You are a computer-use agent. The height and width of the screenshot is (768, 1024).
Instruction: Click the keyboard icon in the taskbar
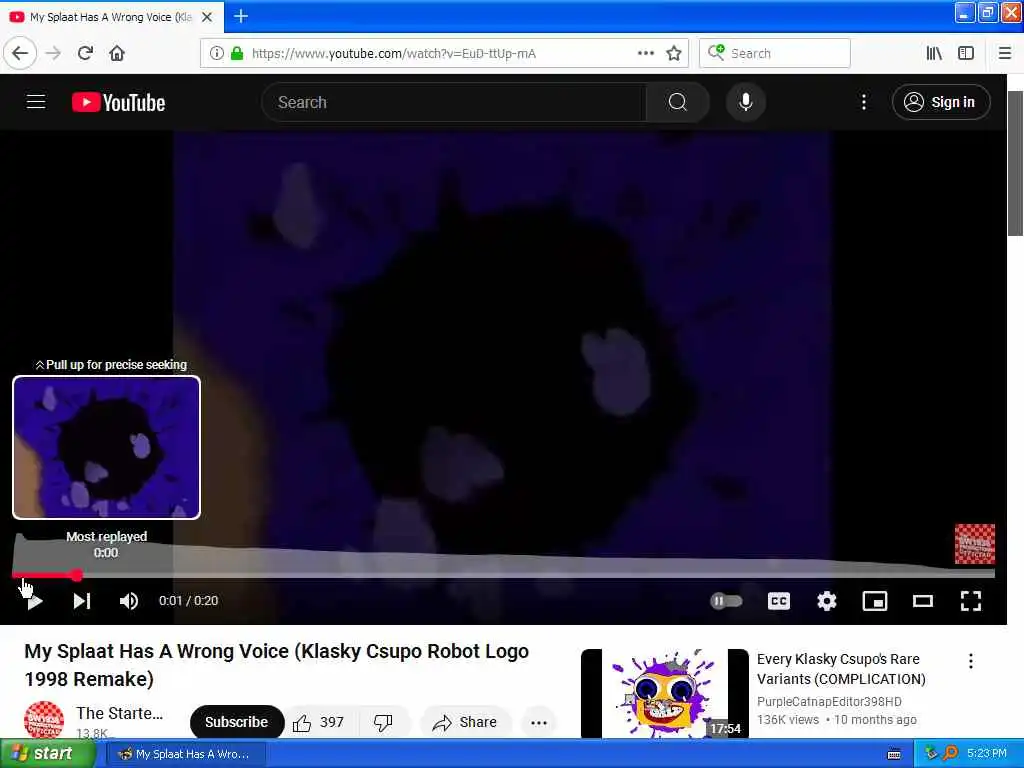click(894, 754)
